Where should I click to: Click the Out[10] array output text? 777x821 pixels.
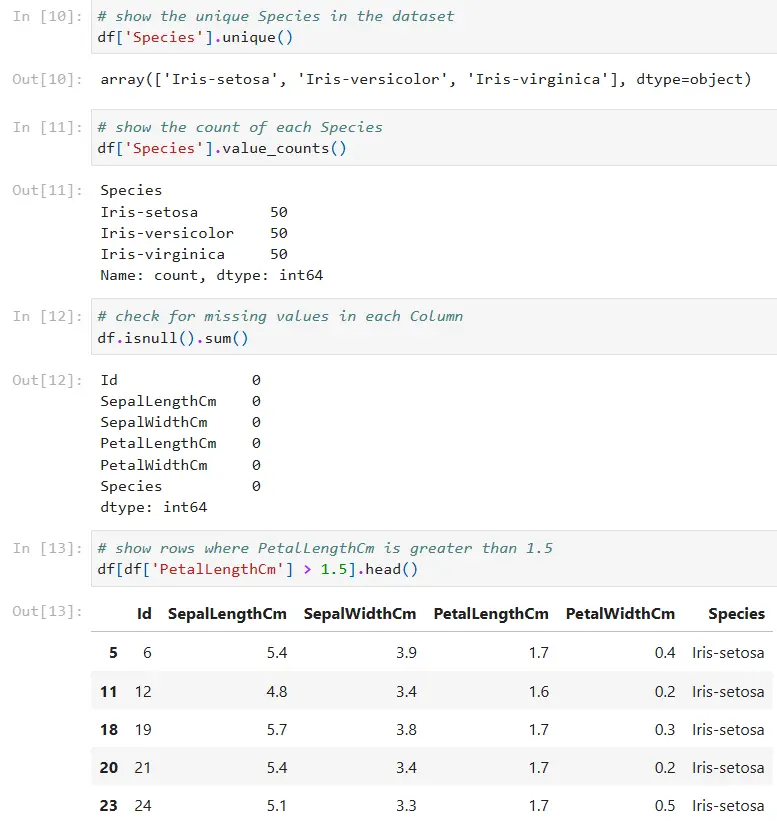point(425,79)
